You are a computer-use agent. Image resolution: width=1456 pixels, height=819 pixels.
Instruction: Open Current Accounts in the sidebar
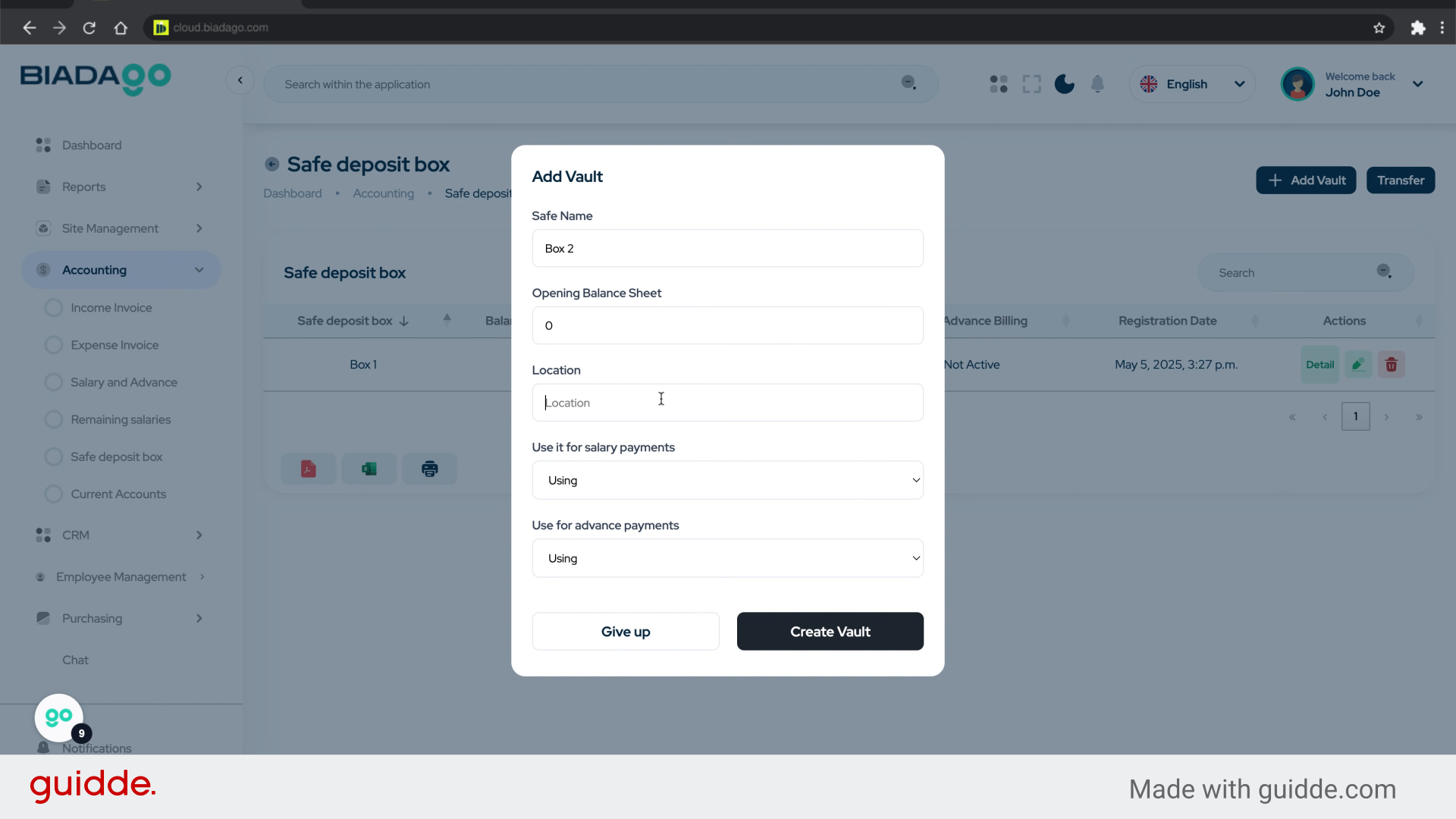point(118,494)
